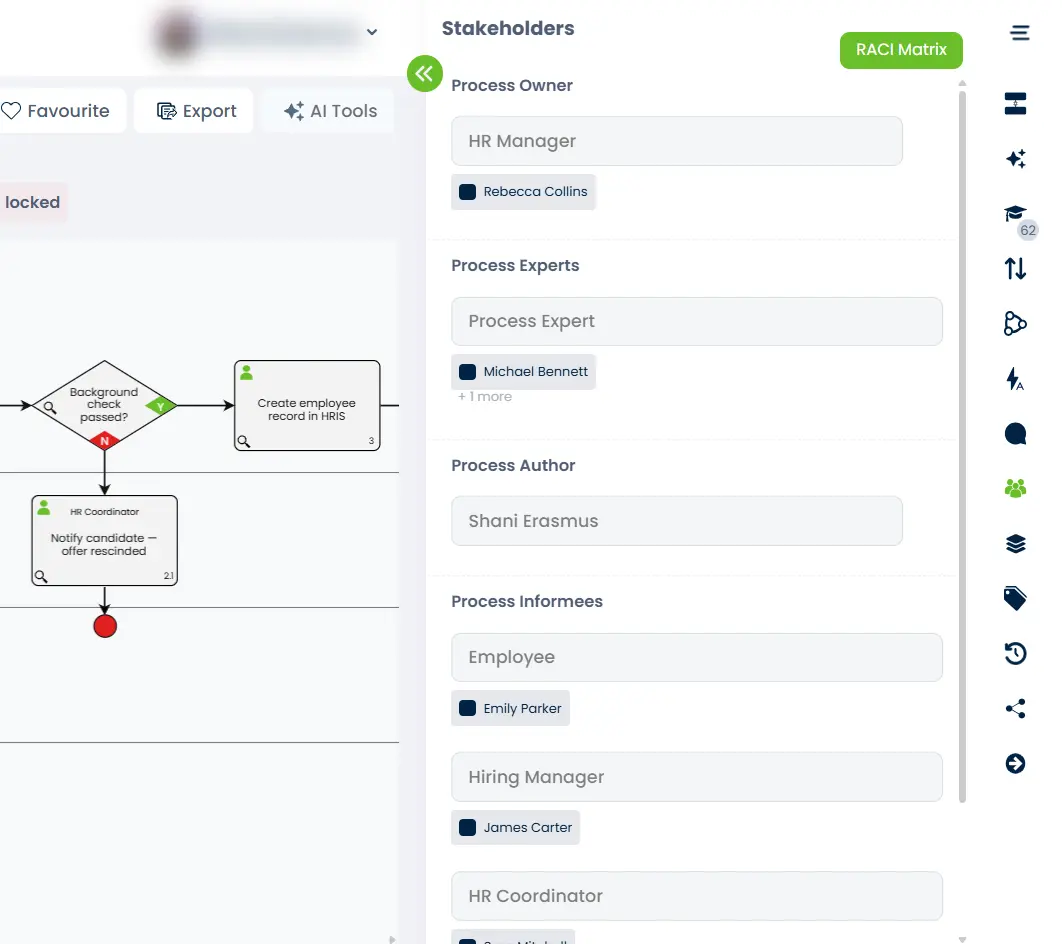Collapse the Stakeholders panel with double chevron
This screenshot has height=944, width=1062.
coord(424,73)
